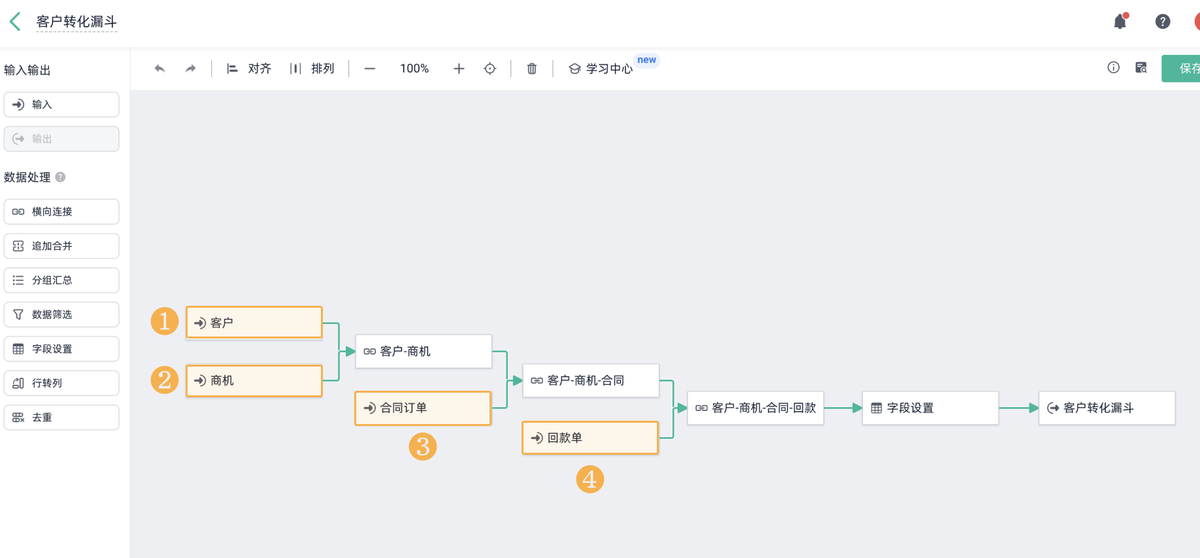Select the 合同订单 input node

[x=423, y=408]
